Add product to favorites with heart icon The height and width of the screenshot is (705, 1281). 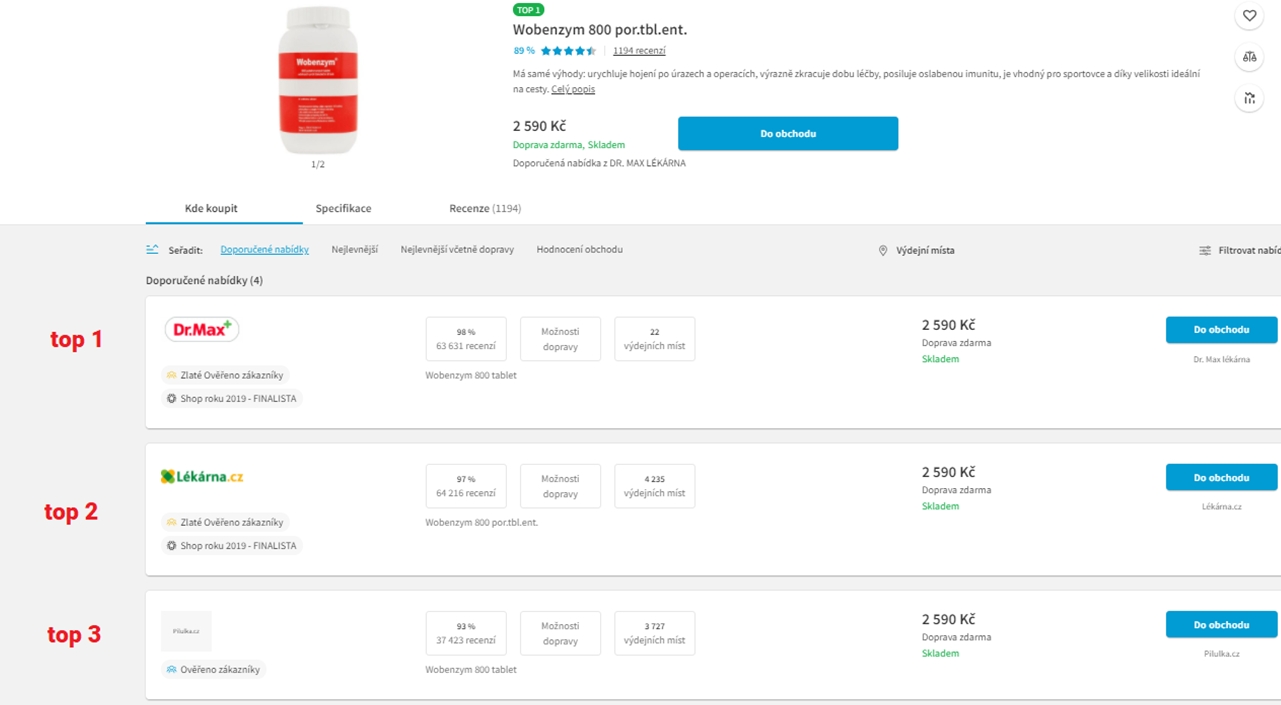[1249, 16]
